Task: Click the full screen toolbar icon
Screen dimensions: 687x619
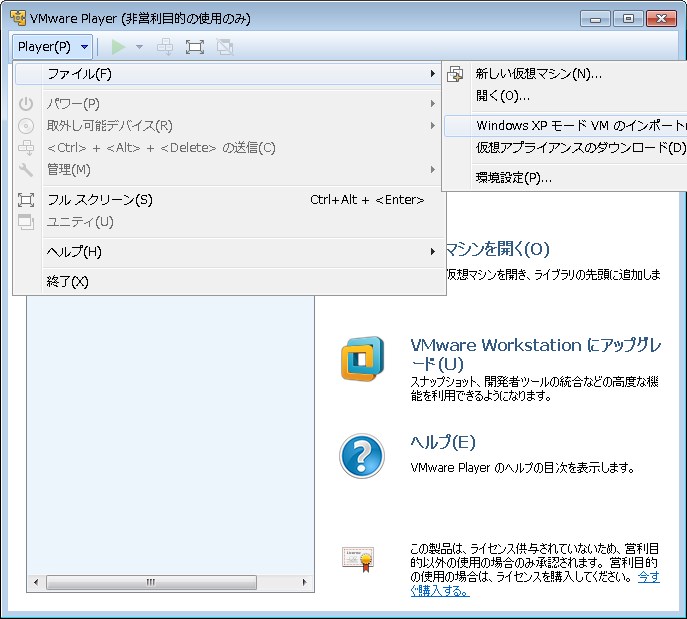Action: [x=195, y=46]
